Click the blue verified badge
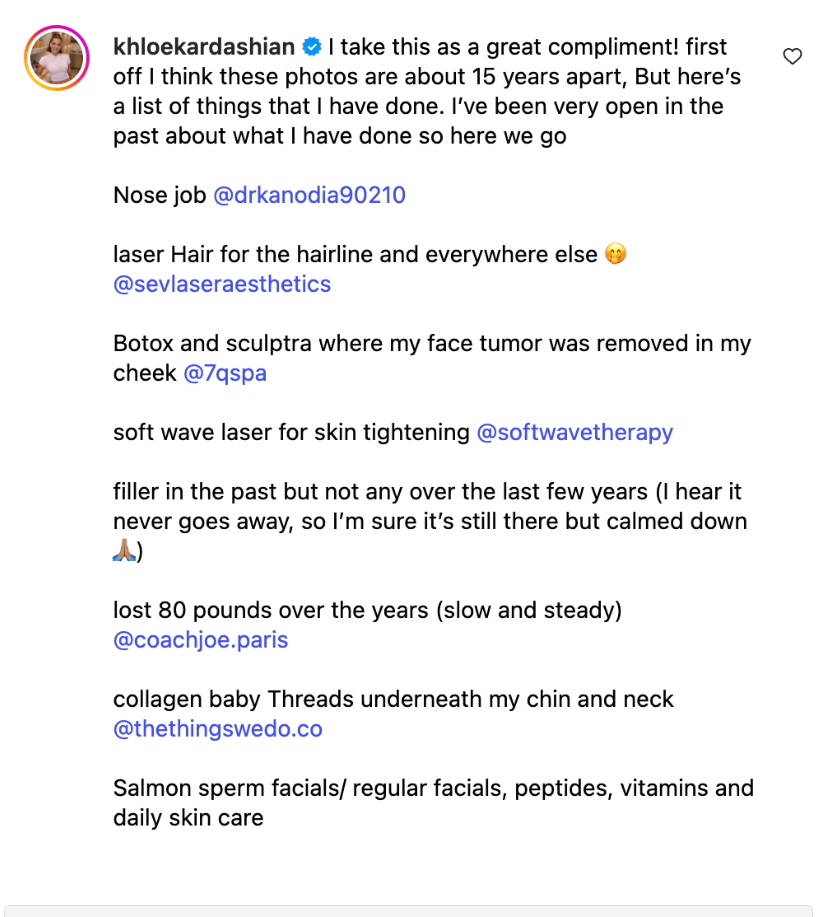823x917 pixels. [x=311, y=47]
